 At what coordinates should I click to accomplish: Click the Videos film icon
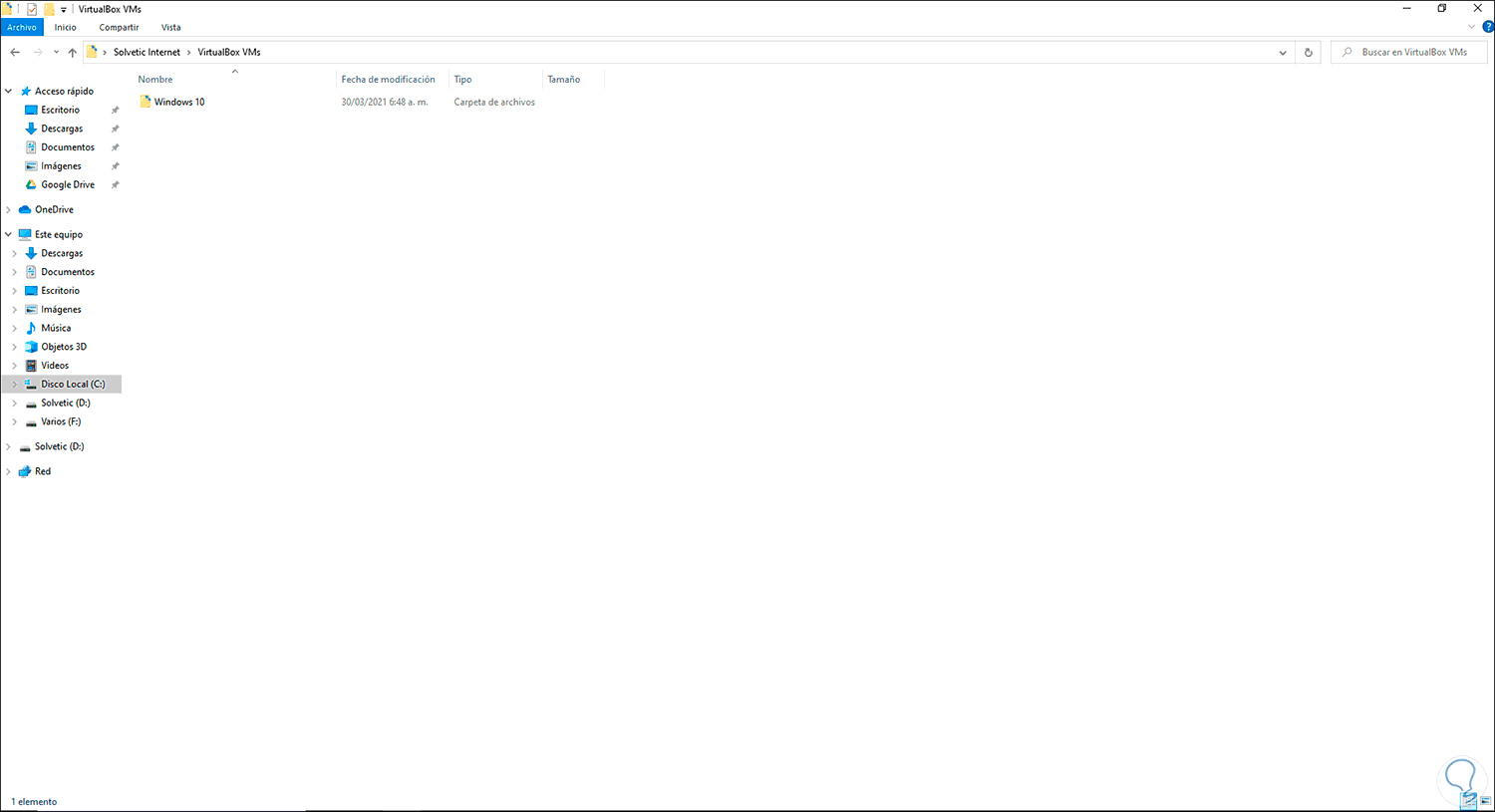tap(31, 366)
